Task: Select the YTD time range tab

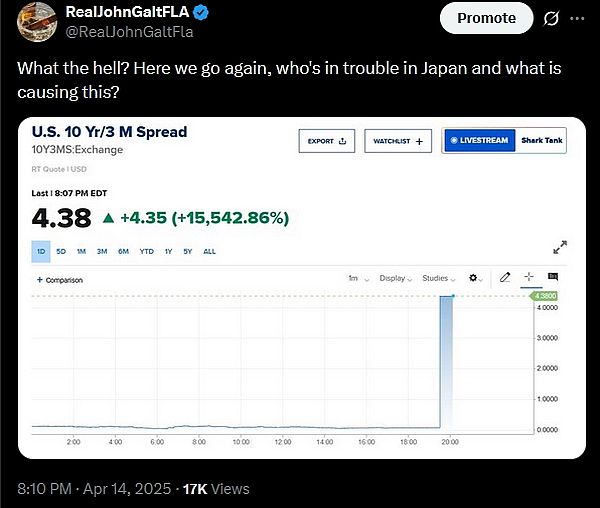Action: tap(146, 251)
